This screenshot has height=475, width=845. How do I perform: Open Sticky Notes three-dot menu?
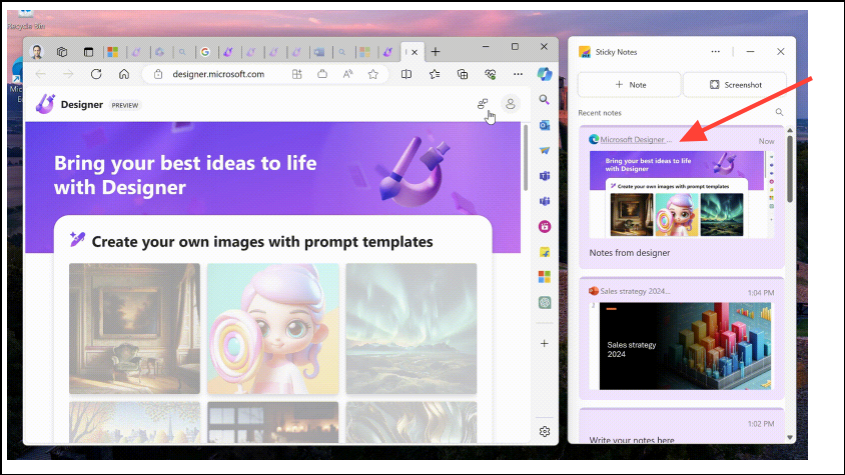715,52
